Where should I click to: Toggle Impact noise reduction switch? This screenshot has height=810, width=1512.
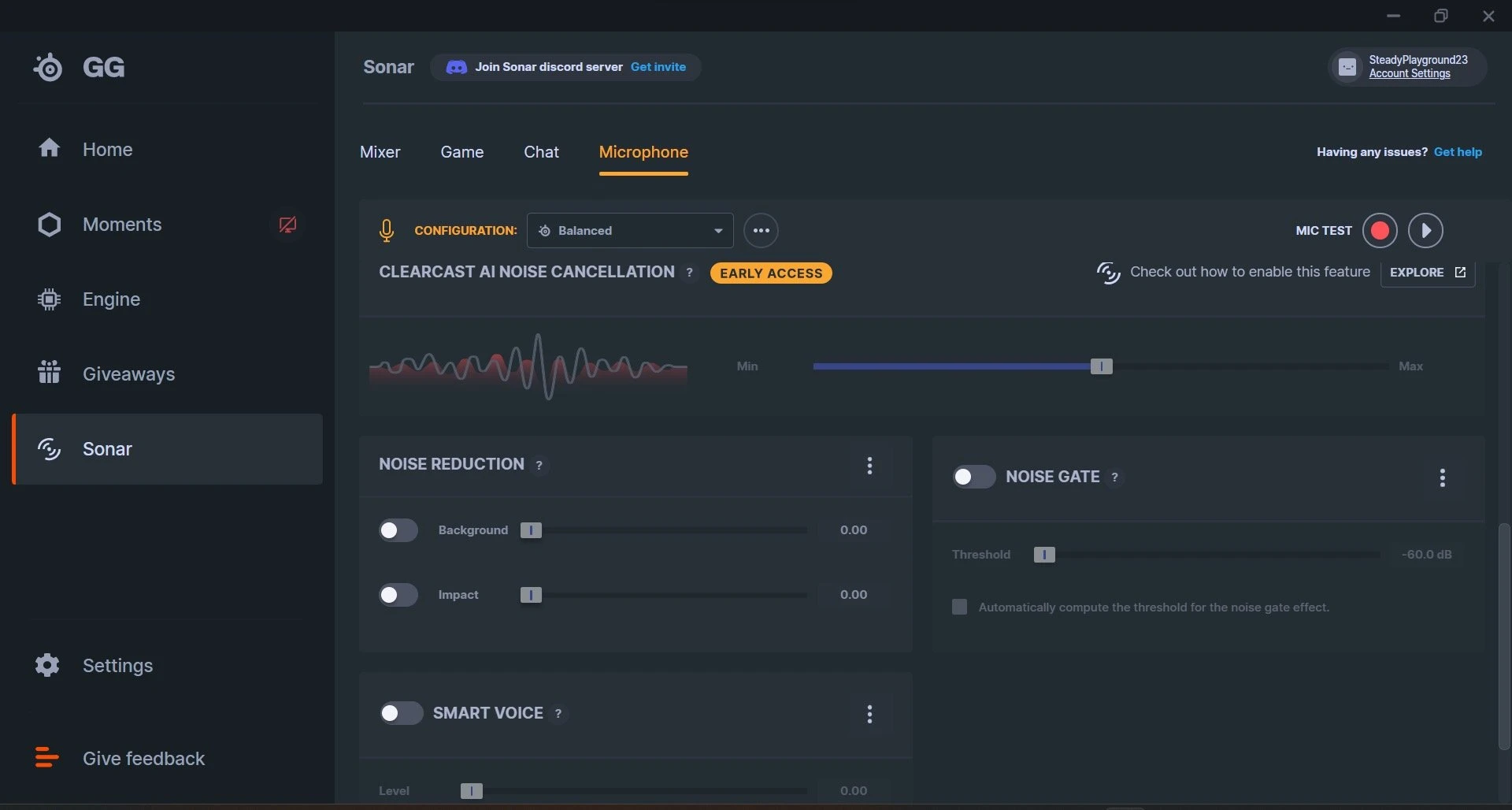tap(398, 595)
